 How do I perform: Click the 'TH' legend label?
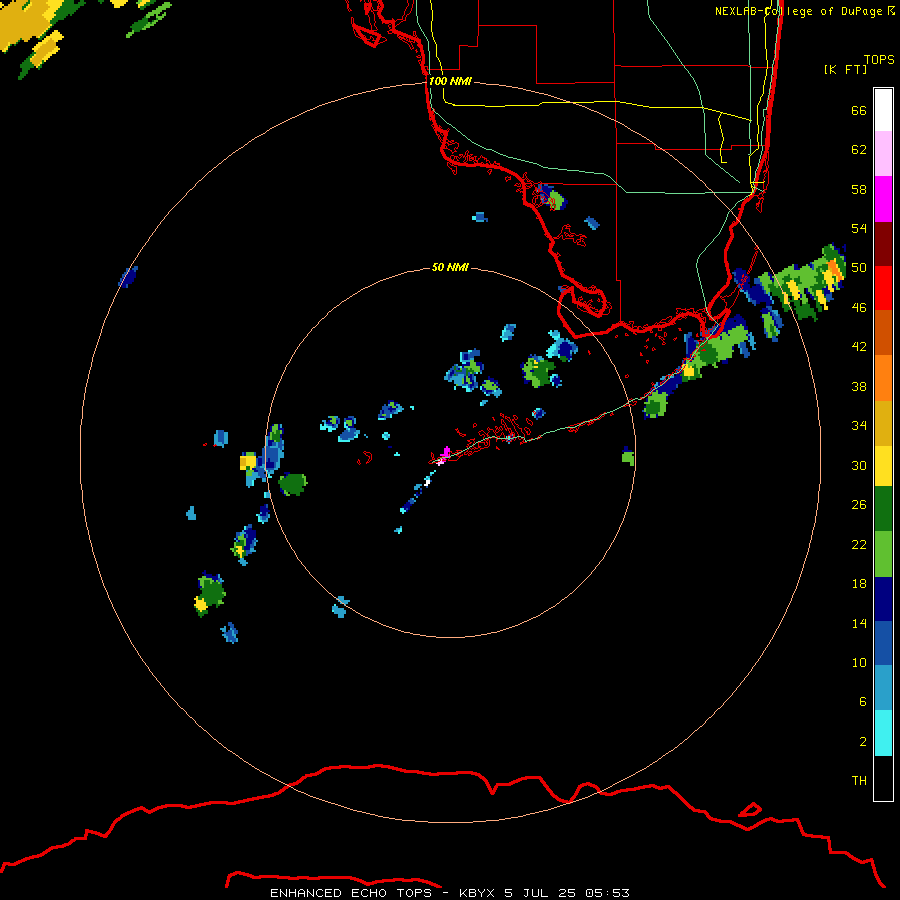click(859, 781)
